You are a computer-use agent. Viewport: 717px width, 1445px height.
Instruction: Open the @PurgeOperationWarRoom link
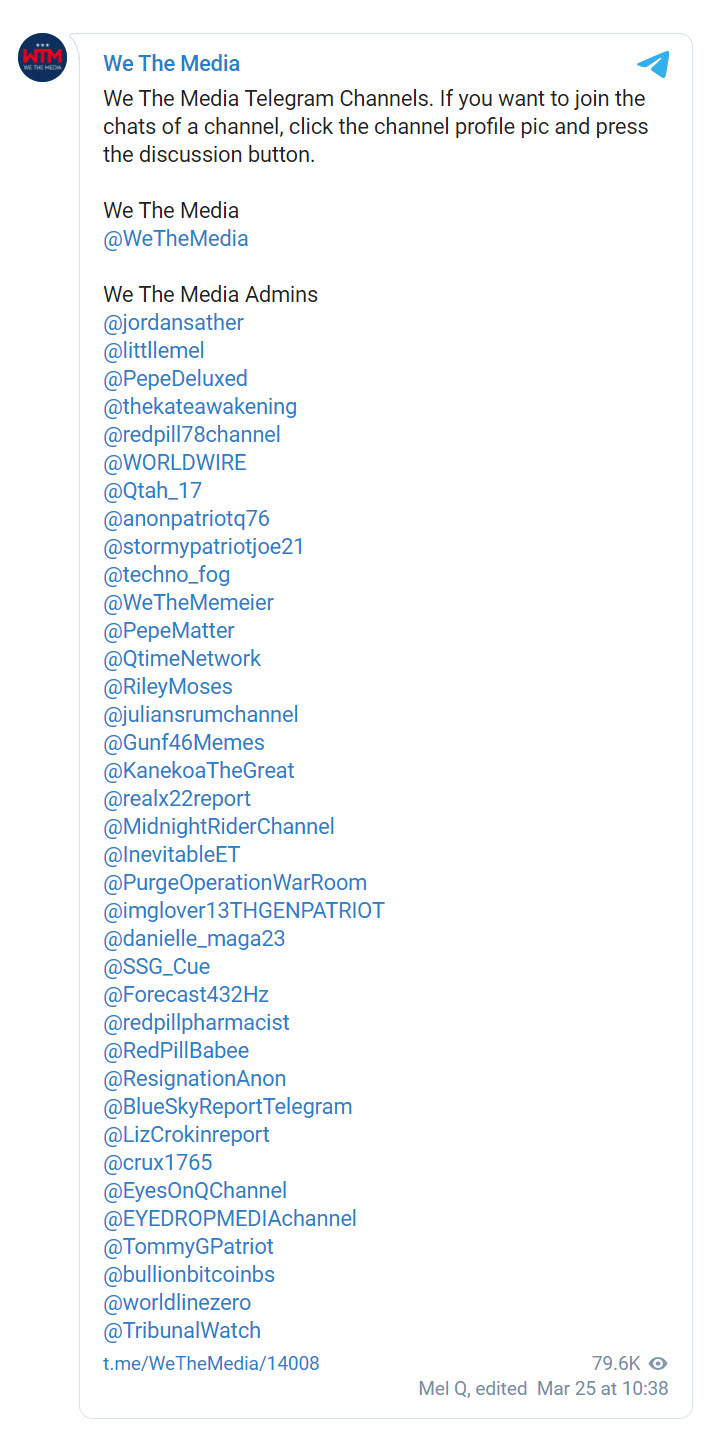tap(235, 883)
